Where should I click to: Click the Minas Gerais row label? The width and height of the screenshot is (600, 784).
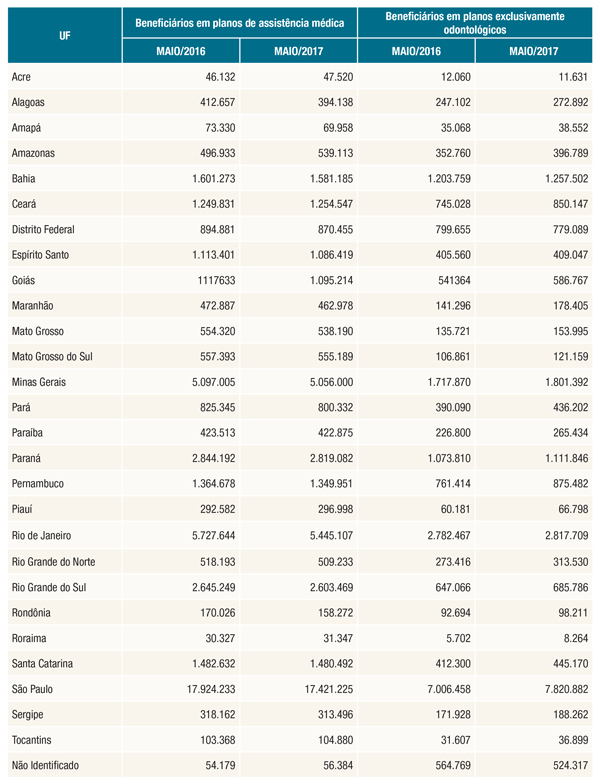(x=38, y=382)
